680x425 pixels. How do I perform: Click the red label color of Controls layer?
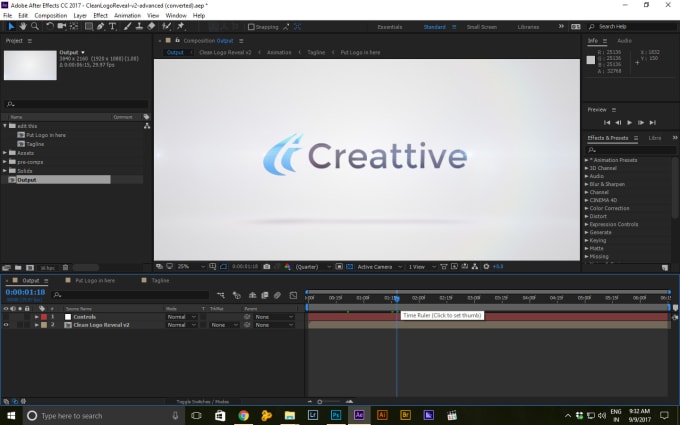pyautogui.click(x=44, y=317)
